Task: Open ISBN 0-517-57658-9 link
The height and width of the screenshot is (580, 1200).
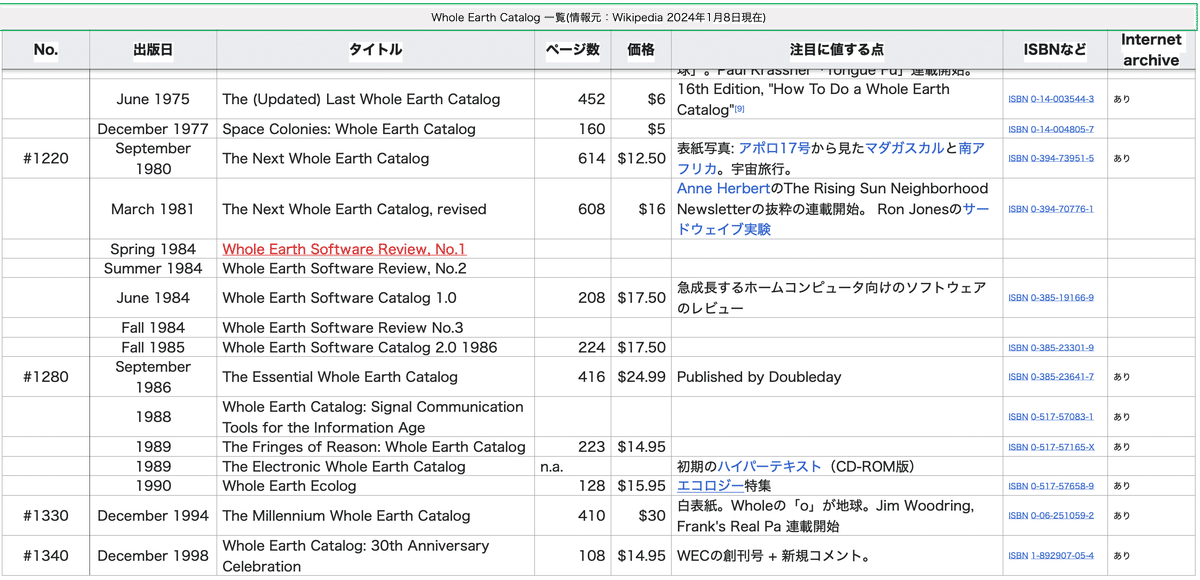Action: pos(1051,486)
